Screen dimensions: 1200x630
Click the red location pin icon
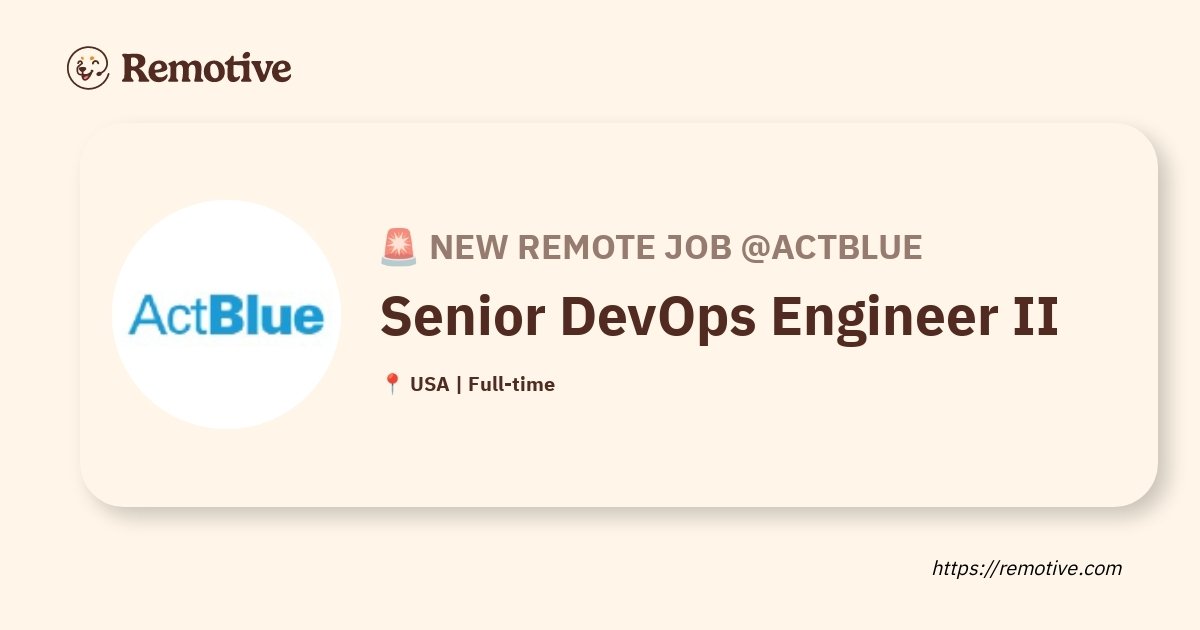[x=392, y=384]
